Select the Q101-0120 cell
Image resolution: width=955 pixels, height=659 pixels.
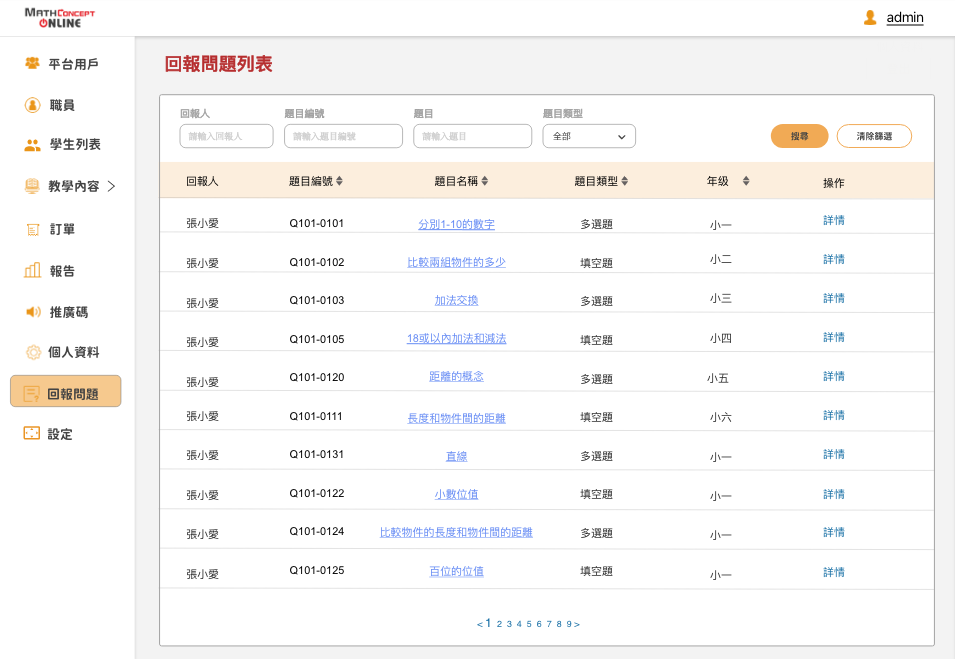tap(317, 378)
